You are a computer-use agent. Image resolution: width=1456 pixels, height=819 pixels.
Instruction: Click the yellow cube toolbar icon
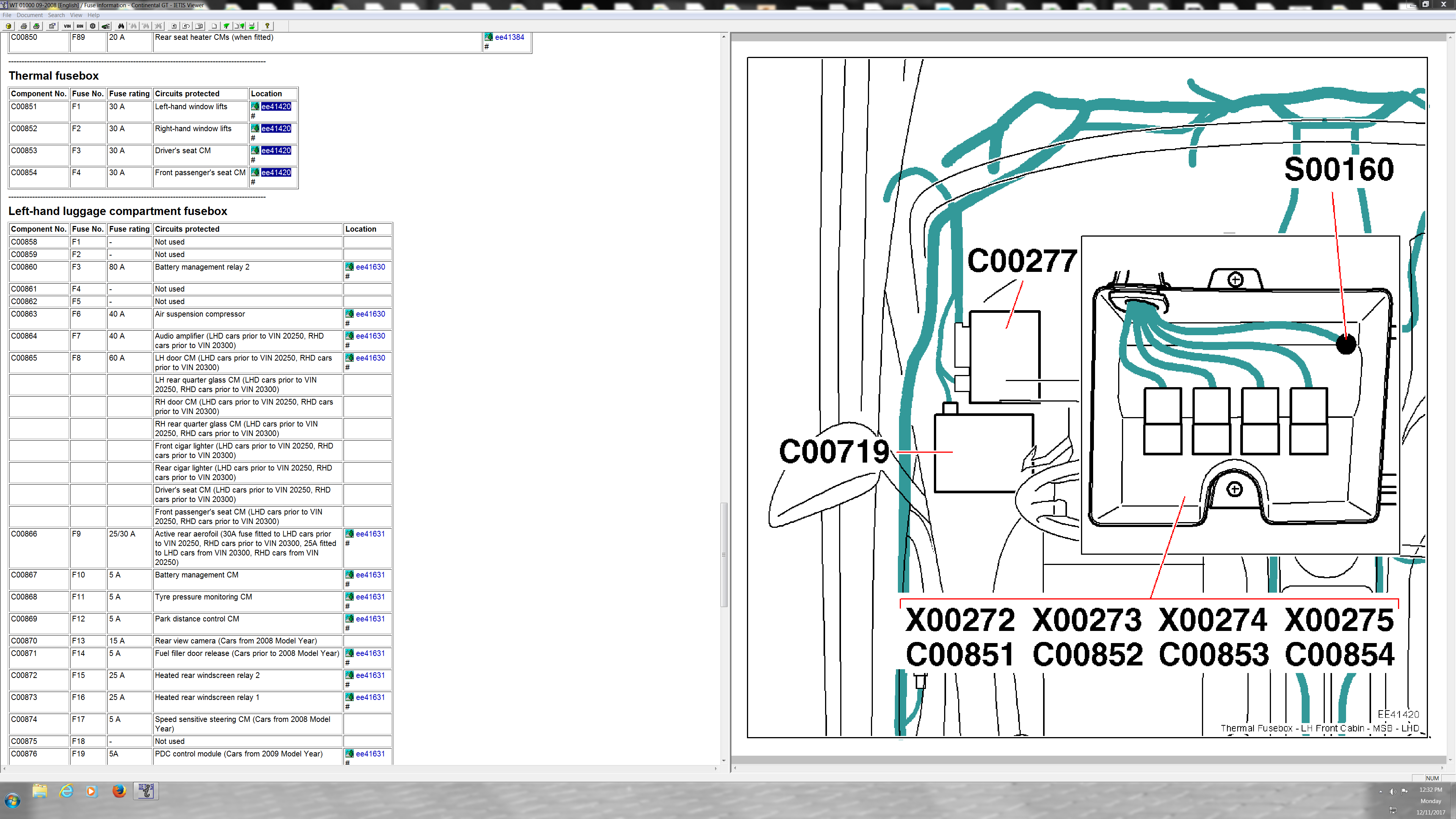click(8, 26)
